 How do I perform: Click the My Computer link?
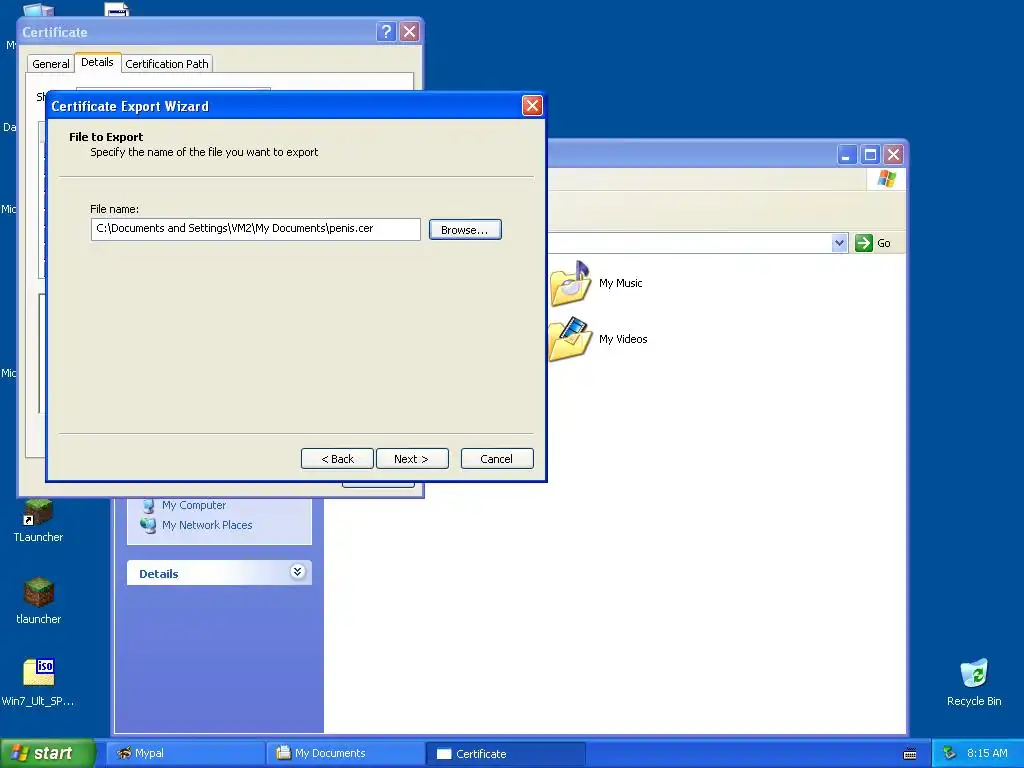tap(194, 505)
